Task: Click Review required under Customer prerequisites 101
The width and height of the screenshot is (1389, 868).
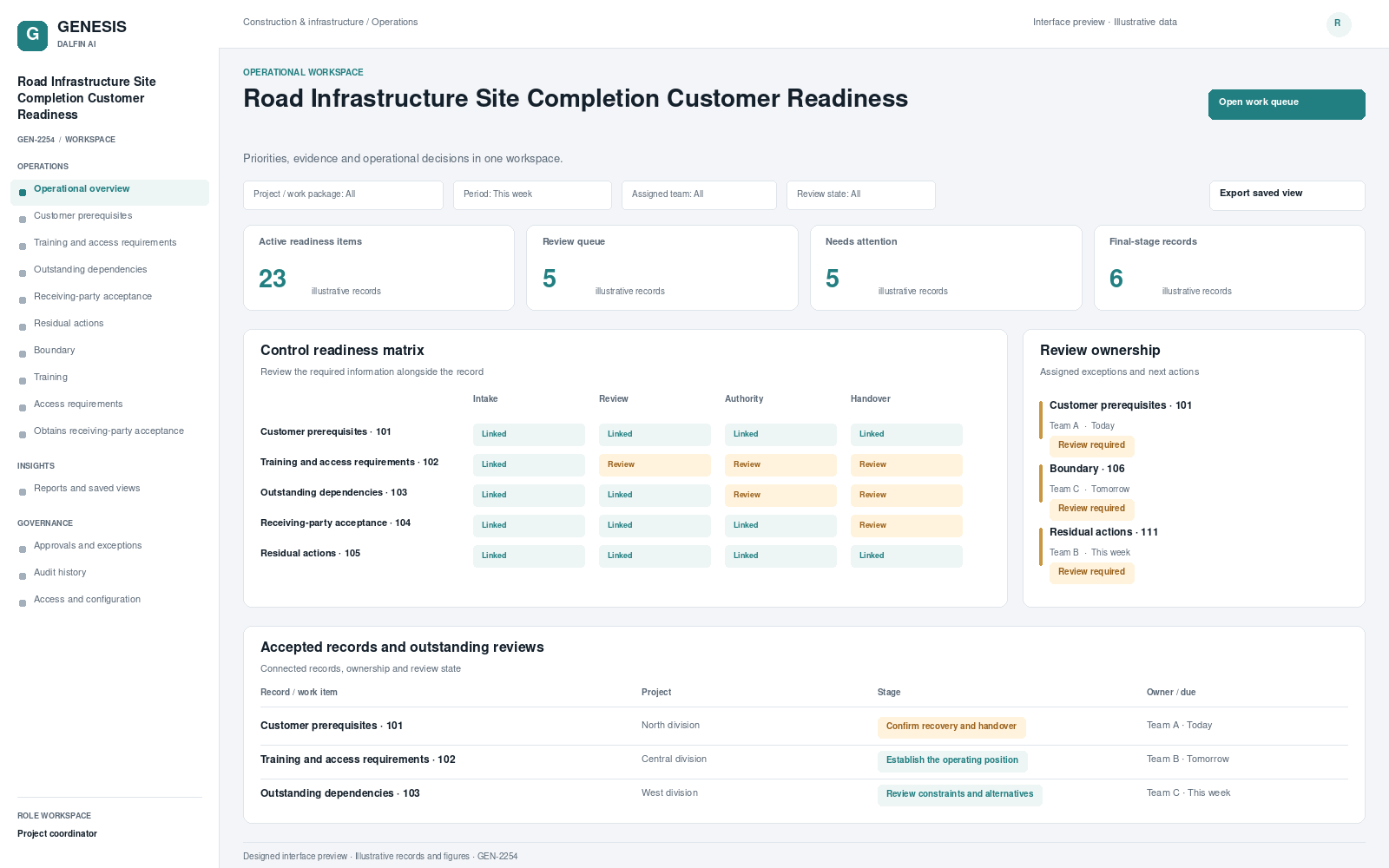Action: click(x=1091, y=446)
